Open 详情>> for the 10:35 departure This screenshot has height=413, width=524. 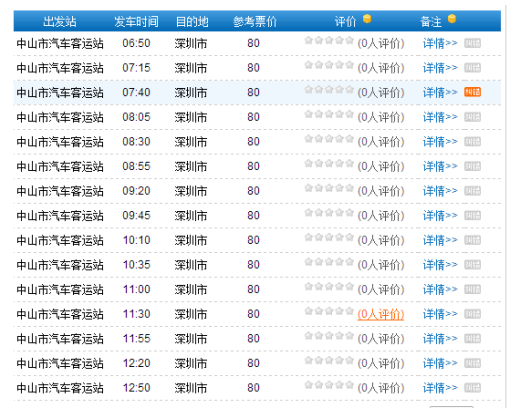point(440,265)
